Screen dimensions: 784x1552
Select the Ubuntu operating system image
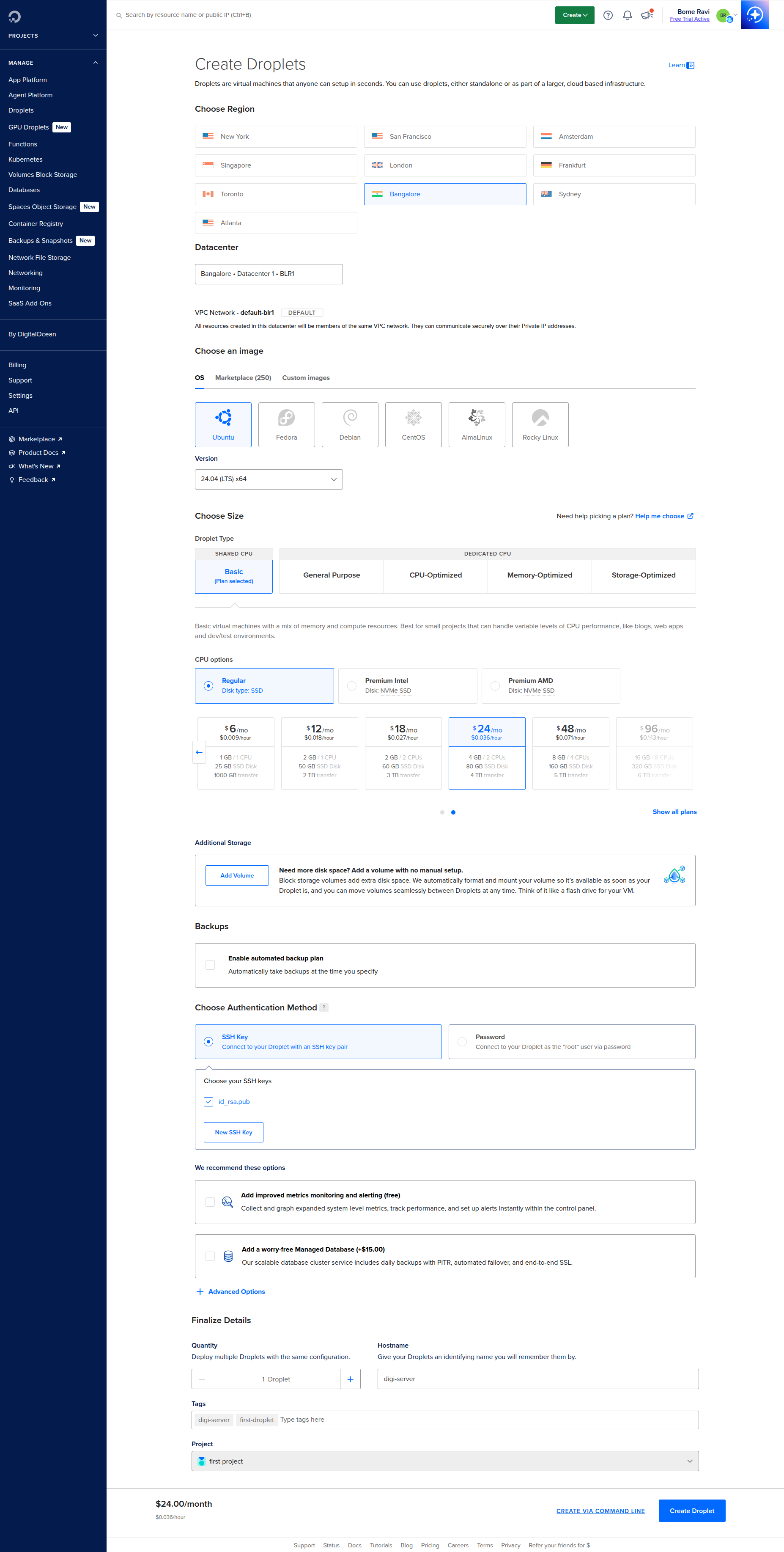(x=223, y=424)
